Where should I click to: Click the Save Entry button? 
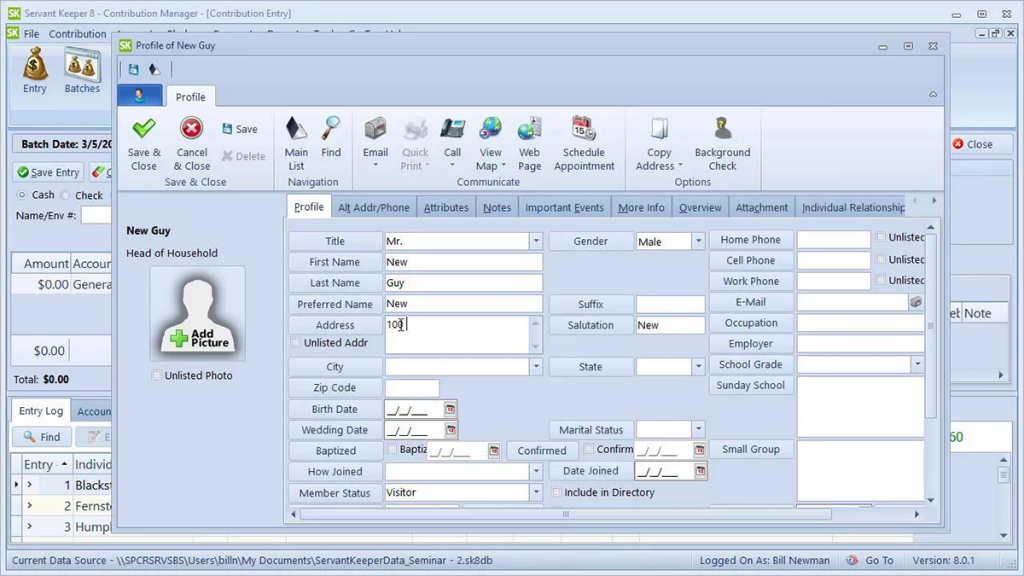(x=48, y=172)
